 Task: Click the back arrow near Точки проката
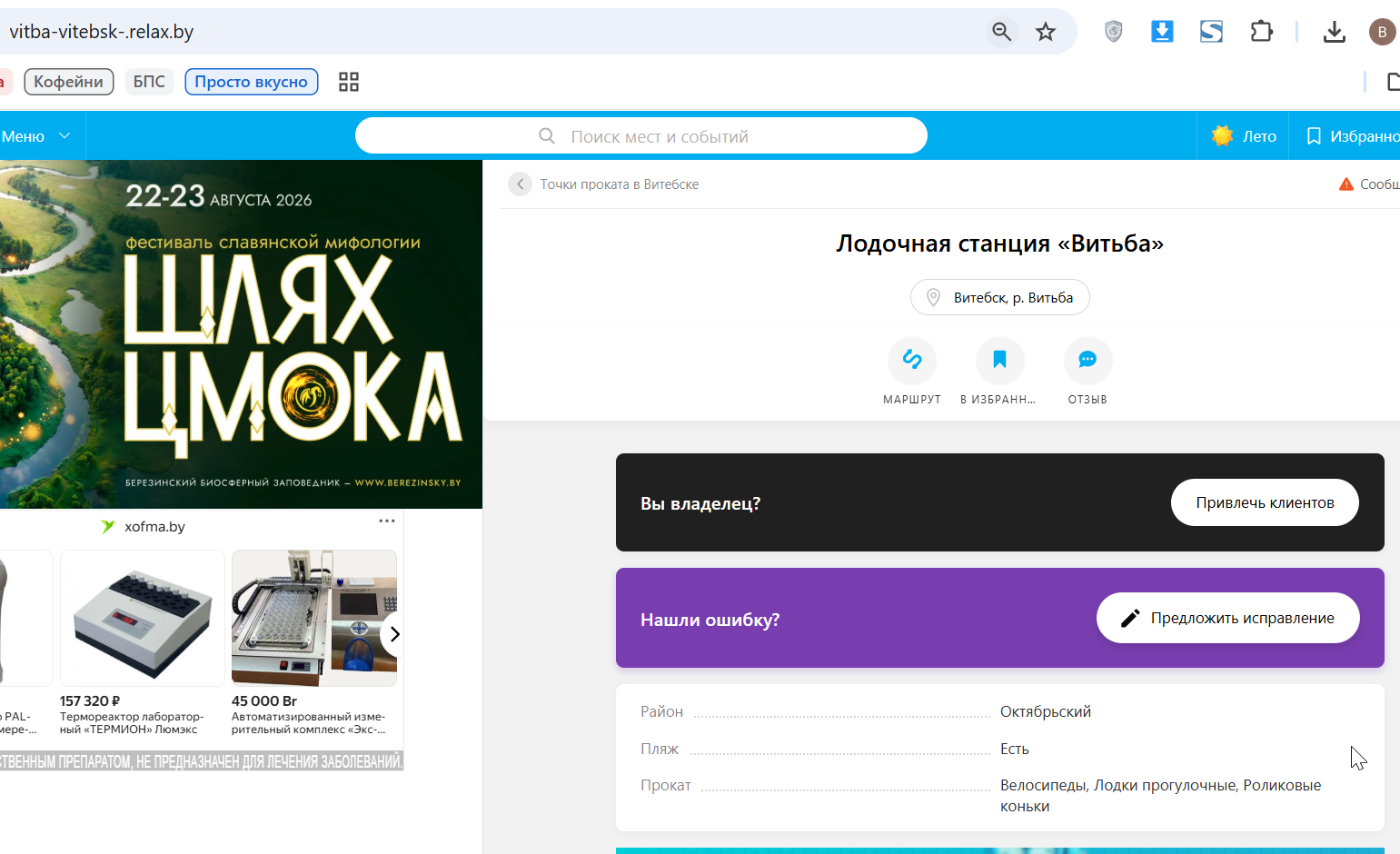[x=520, y=184]
